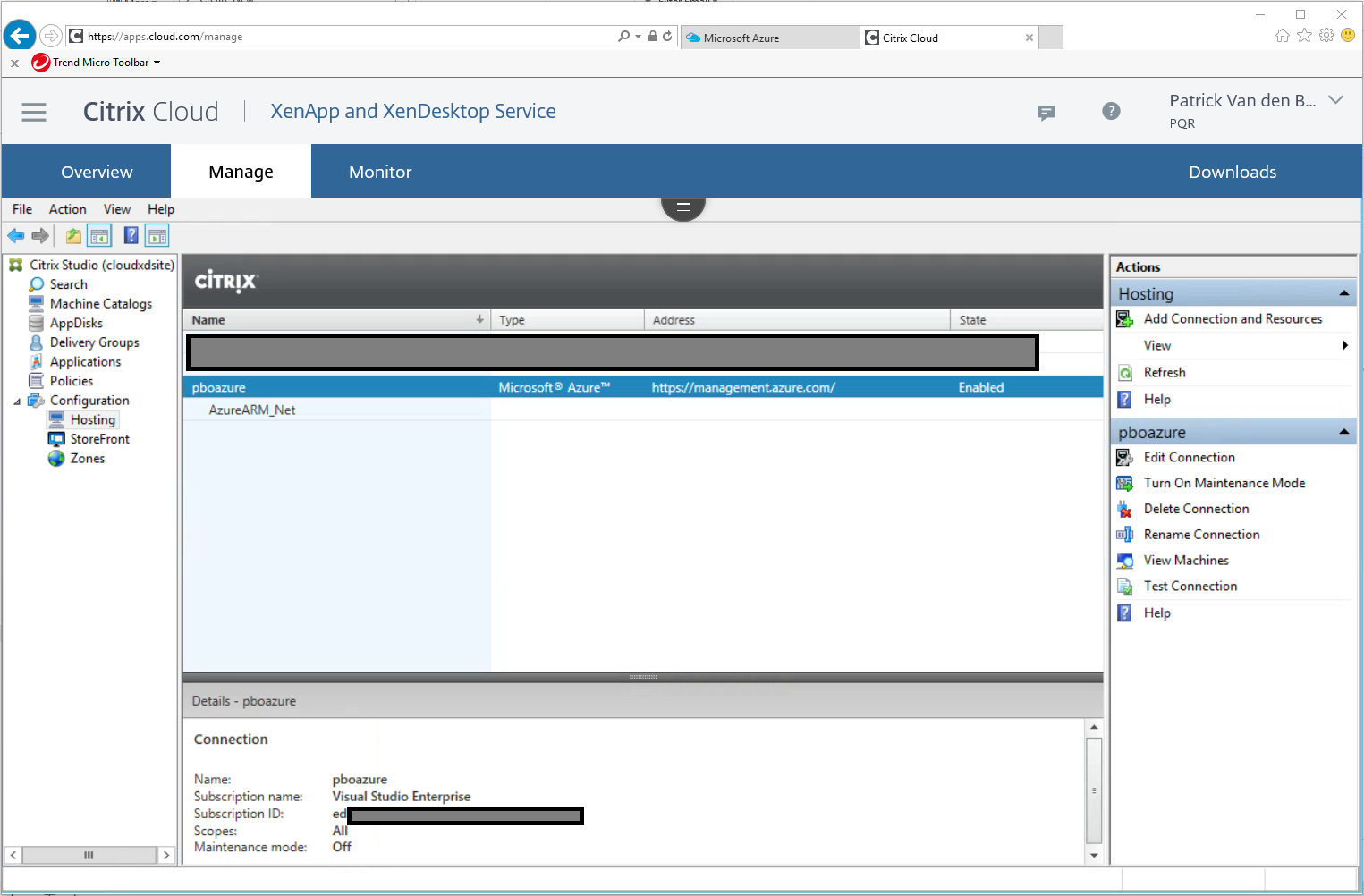Click the browser favorites star icon

point(1305,36)
